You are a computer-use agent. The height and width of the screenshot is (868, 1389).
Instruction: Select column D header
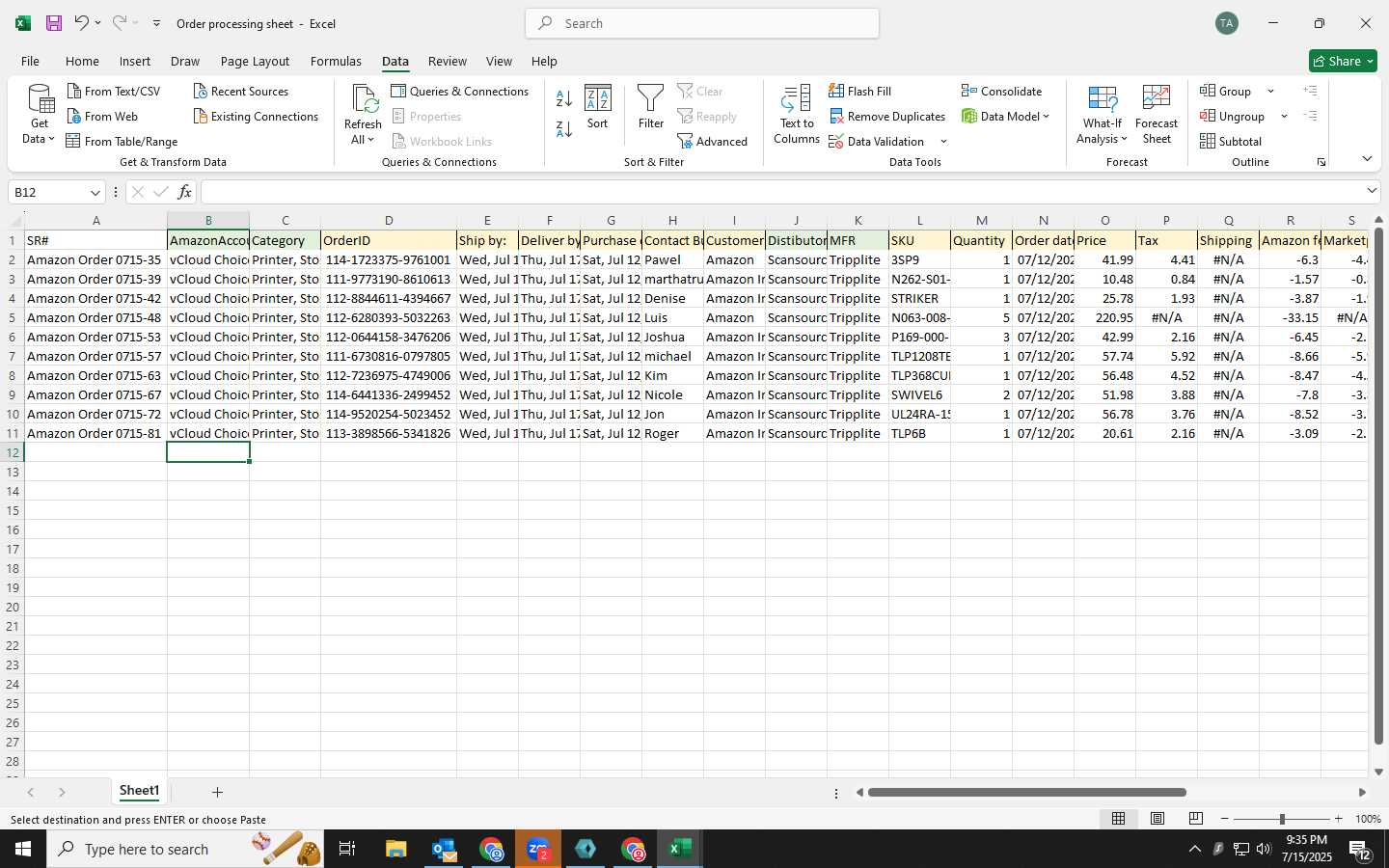tap(389, 220)
